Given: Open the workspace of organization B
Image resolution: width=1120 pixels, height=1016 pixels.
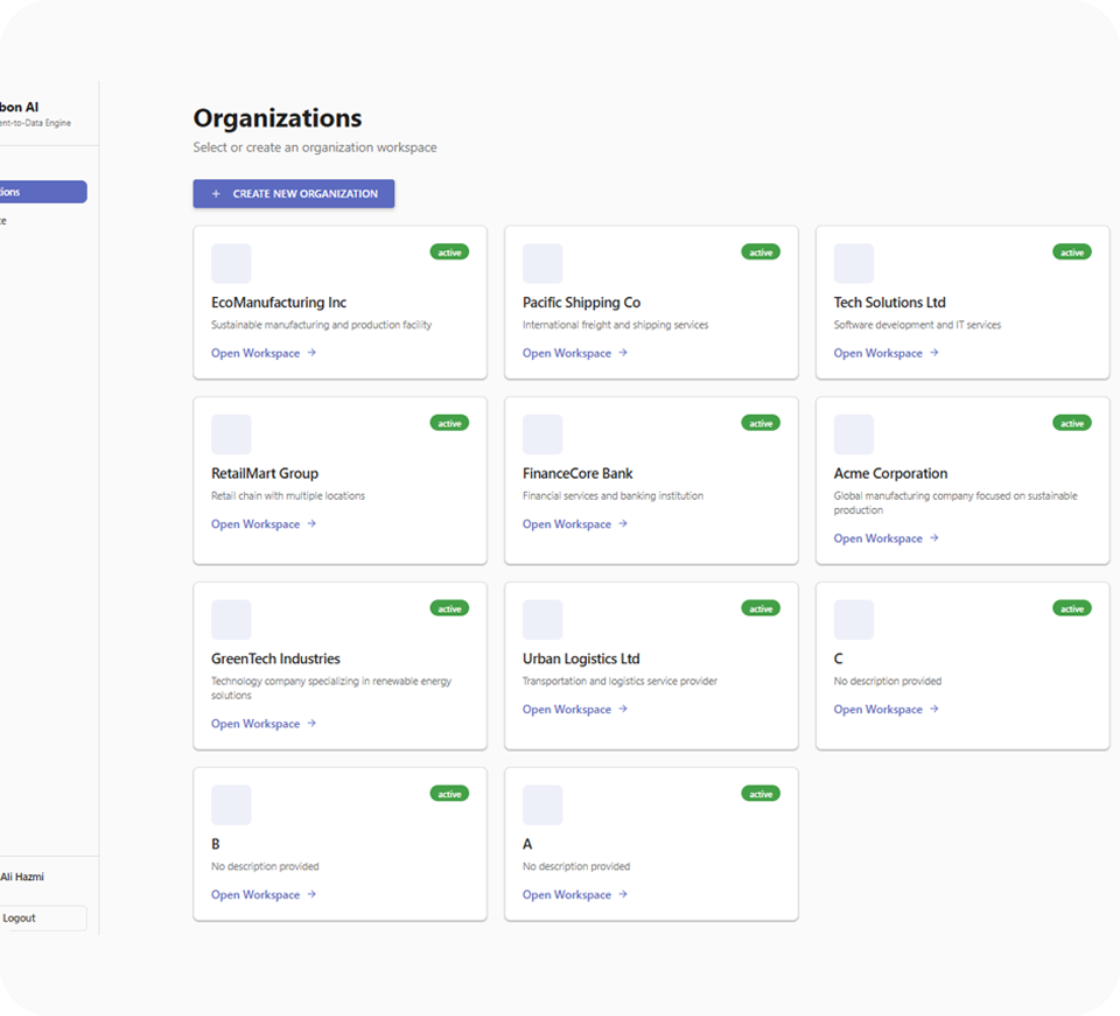Looking at the screenshot, I should (255, 895).
